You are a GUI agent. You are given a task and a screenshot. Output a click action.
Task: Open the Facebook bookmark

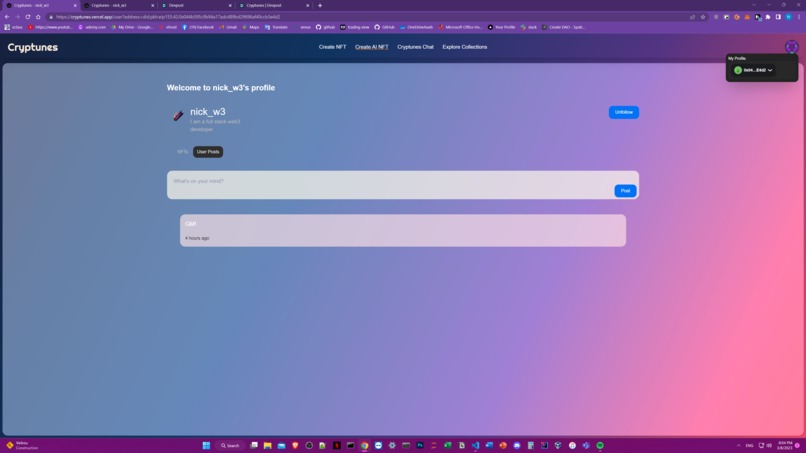[198, 27]
